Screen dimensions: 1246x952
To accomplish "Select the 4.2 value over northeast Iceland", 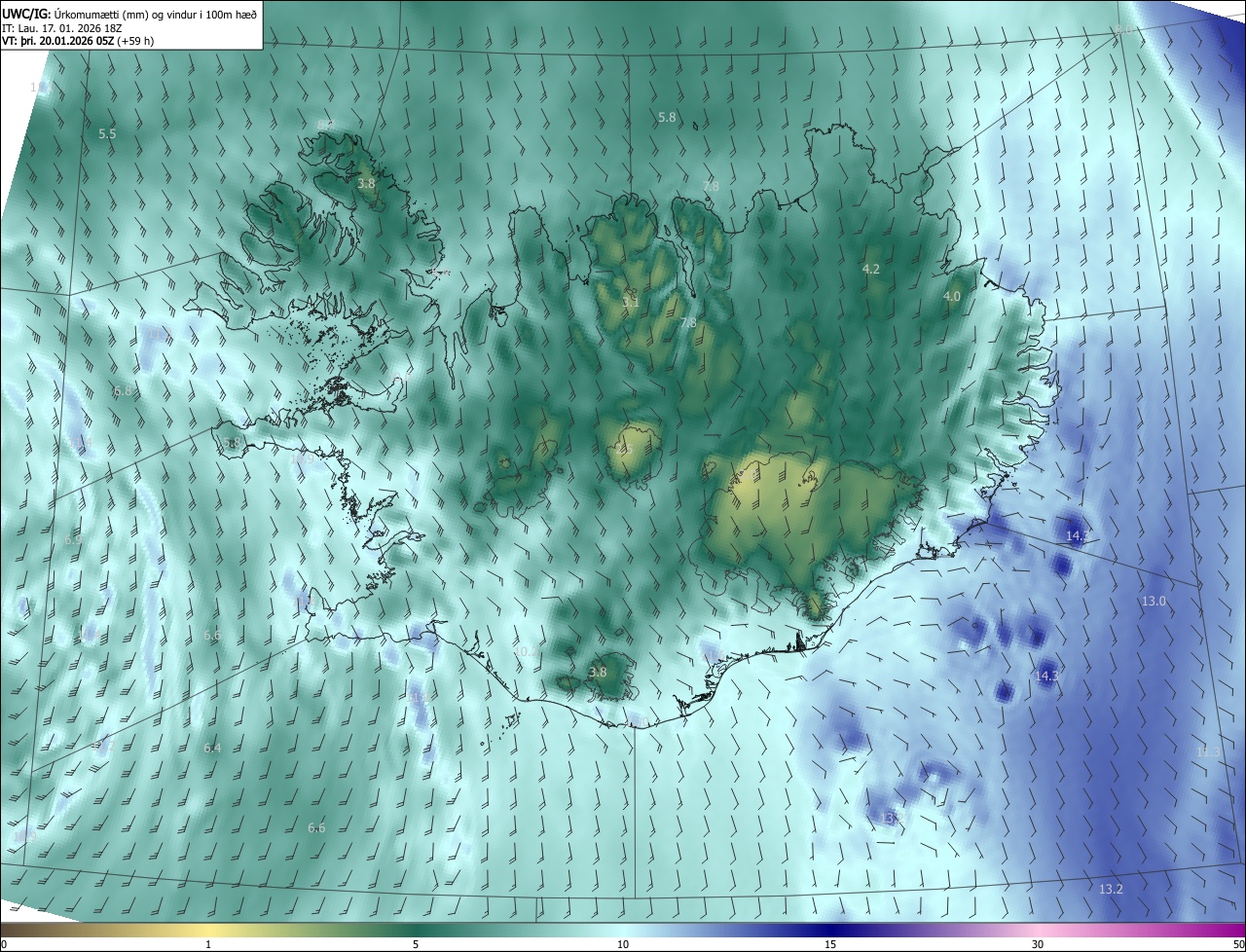I will [871, 269].
